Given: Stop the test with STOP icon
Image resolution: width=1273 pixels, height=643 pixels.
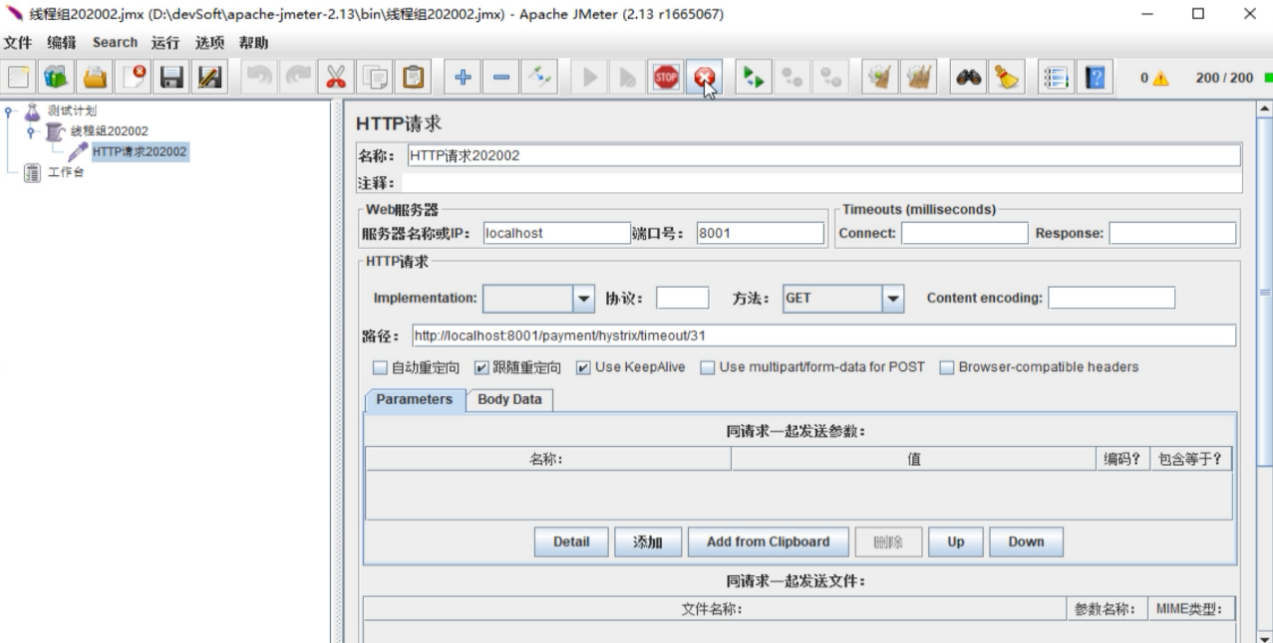Looking at the screenshot, I should 665,77.
